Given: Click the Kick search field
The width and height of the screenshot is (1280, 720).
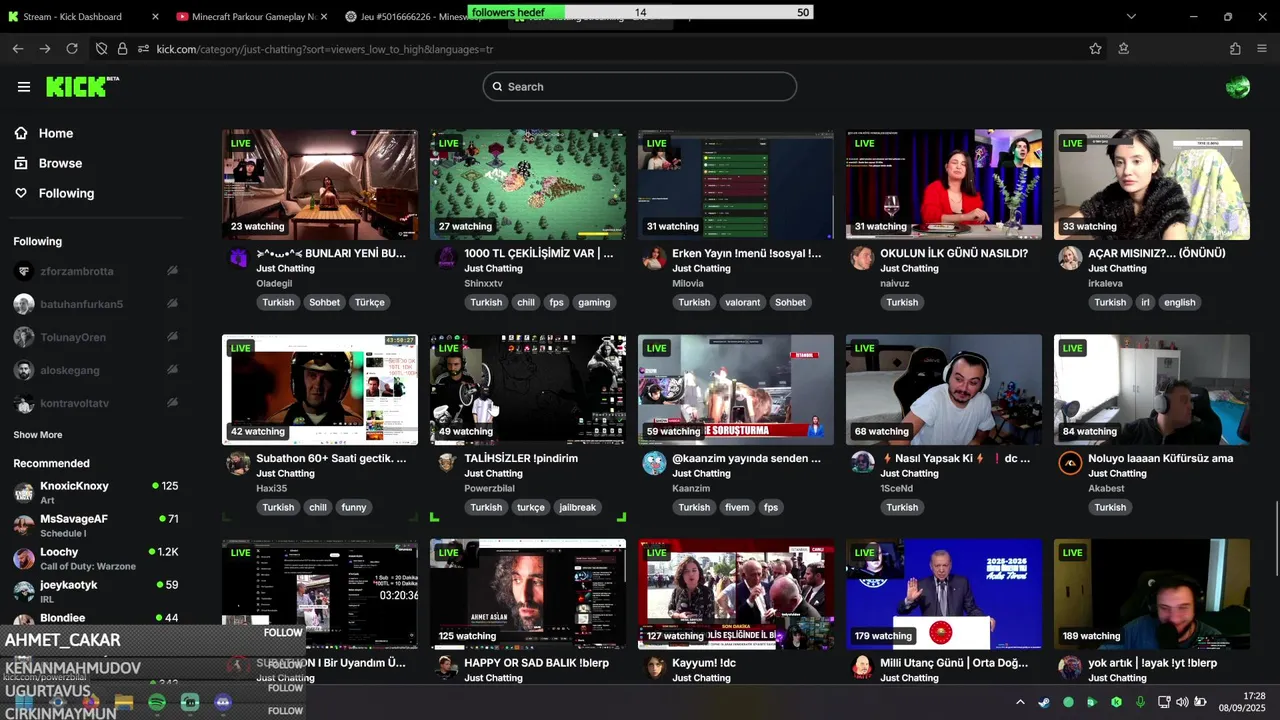Looking at the screenshot, I should pos(640,87).
